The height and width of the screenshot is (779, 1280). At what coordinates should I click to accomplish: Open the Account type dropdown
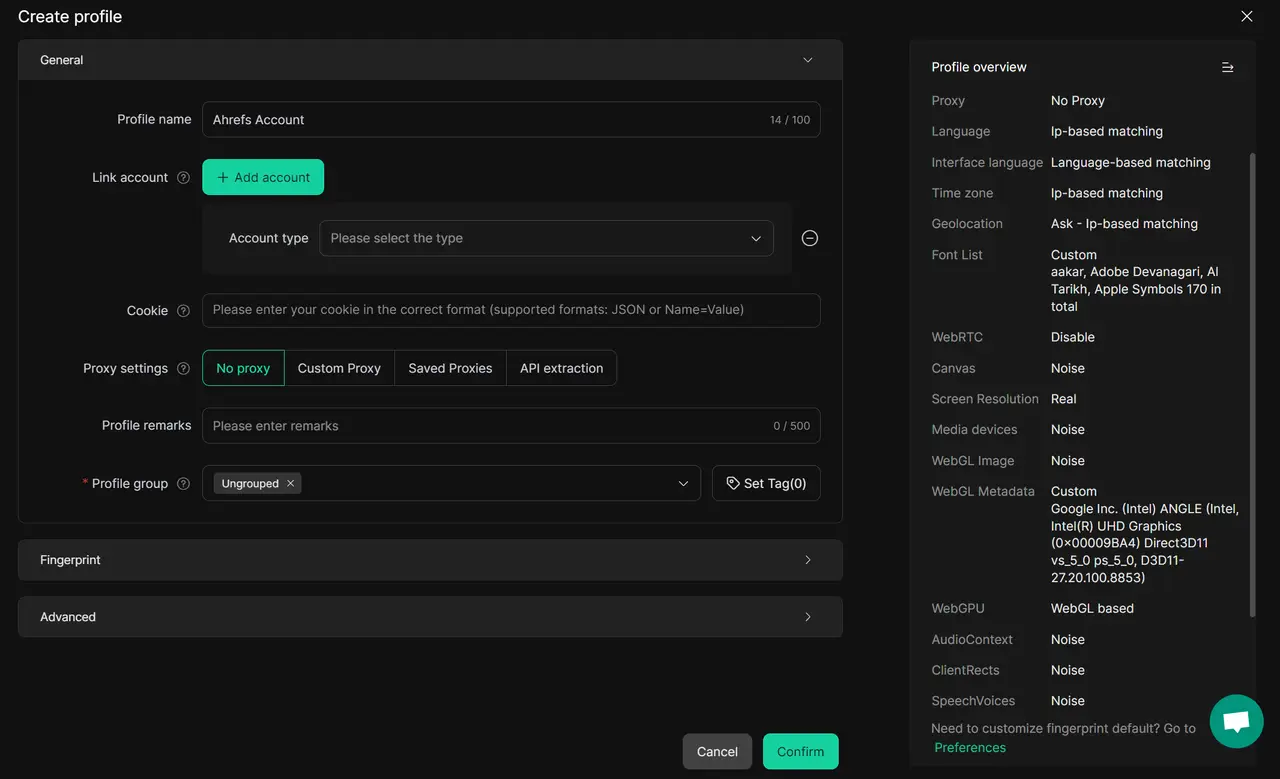[546, 238]
